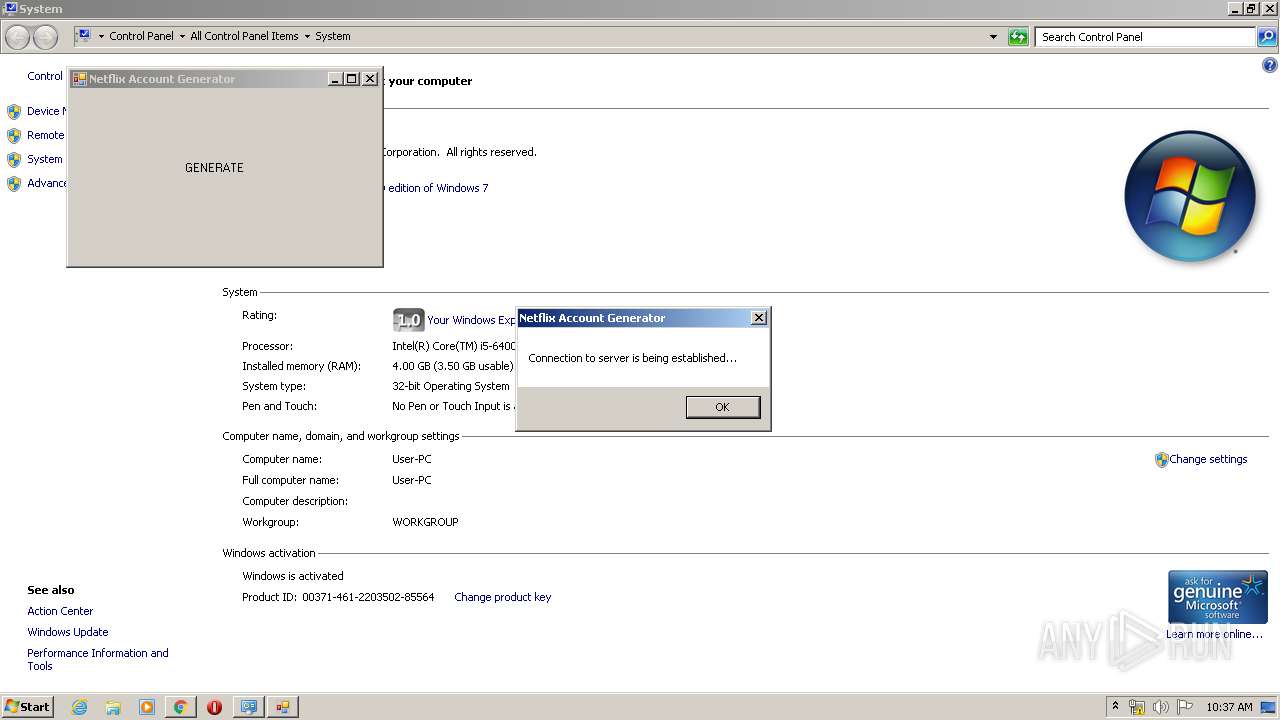Click the shield icon beside Remote settings
The image size is (1280, 720).
(14, 135)
